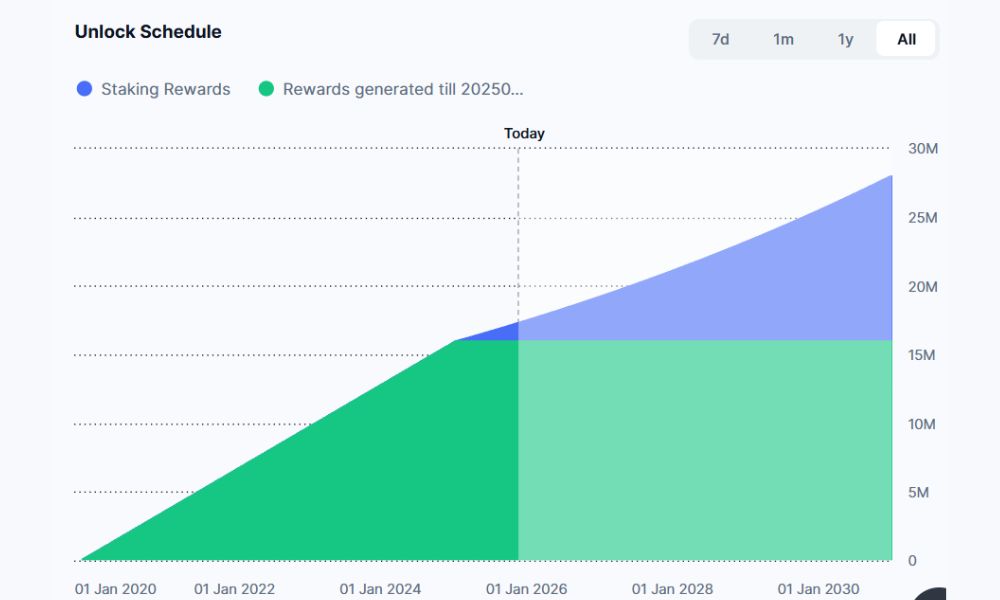The height and width of the screenshot is (600, 1000).
Task: Toggle the Rewards generated till 20250... series
Action: pyautogui.click(x=403, y=89)
